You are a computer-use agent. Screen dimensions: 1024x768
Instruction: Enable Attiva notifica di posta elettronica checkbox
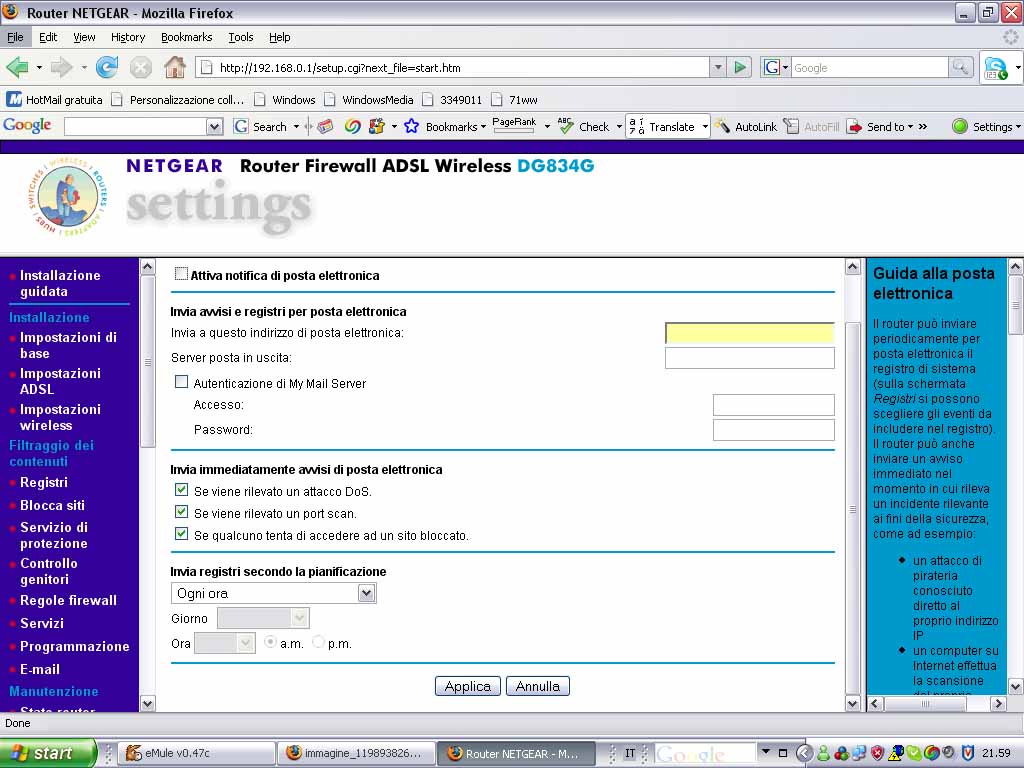[x=182, y=274]
